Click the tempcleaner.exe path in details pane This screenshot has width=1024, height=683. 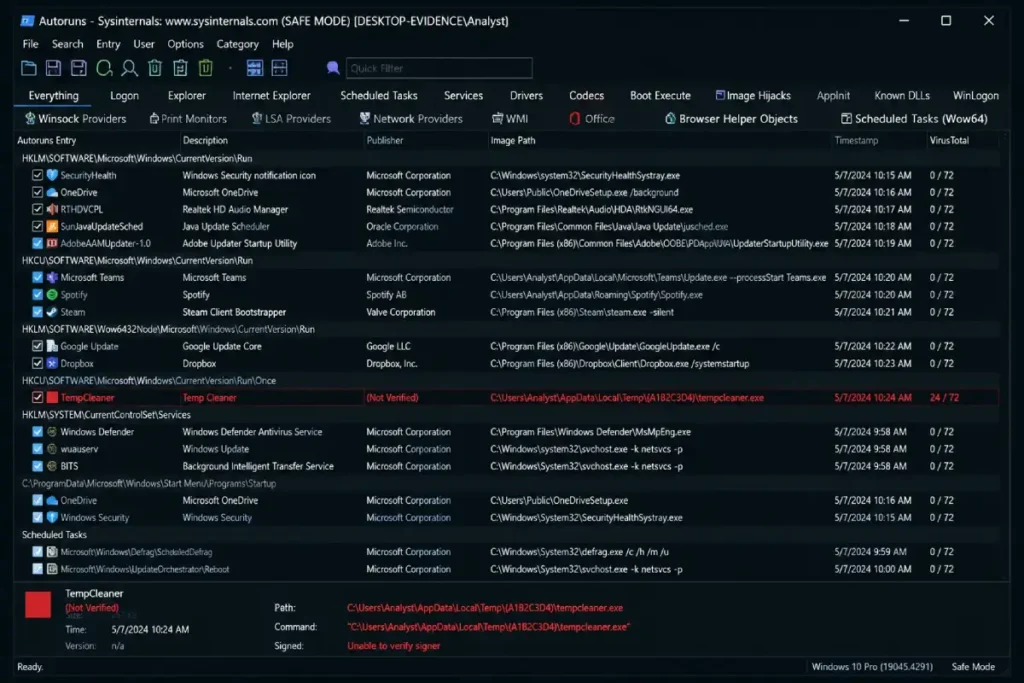485,608
